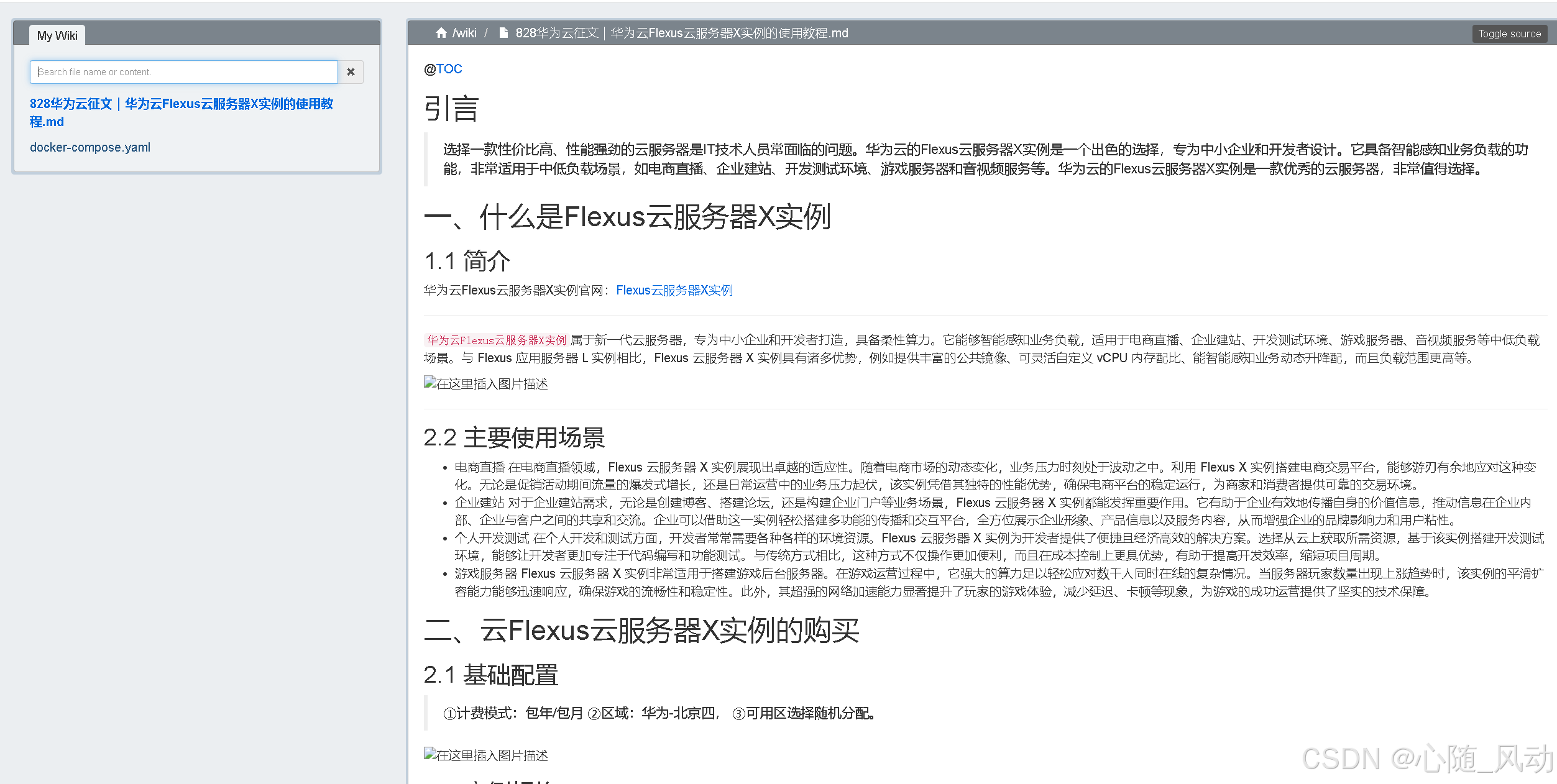Focus the search file name input
This screenshot has height=784, width=1557.
coord(183,72)
